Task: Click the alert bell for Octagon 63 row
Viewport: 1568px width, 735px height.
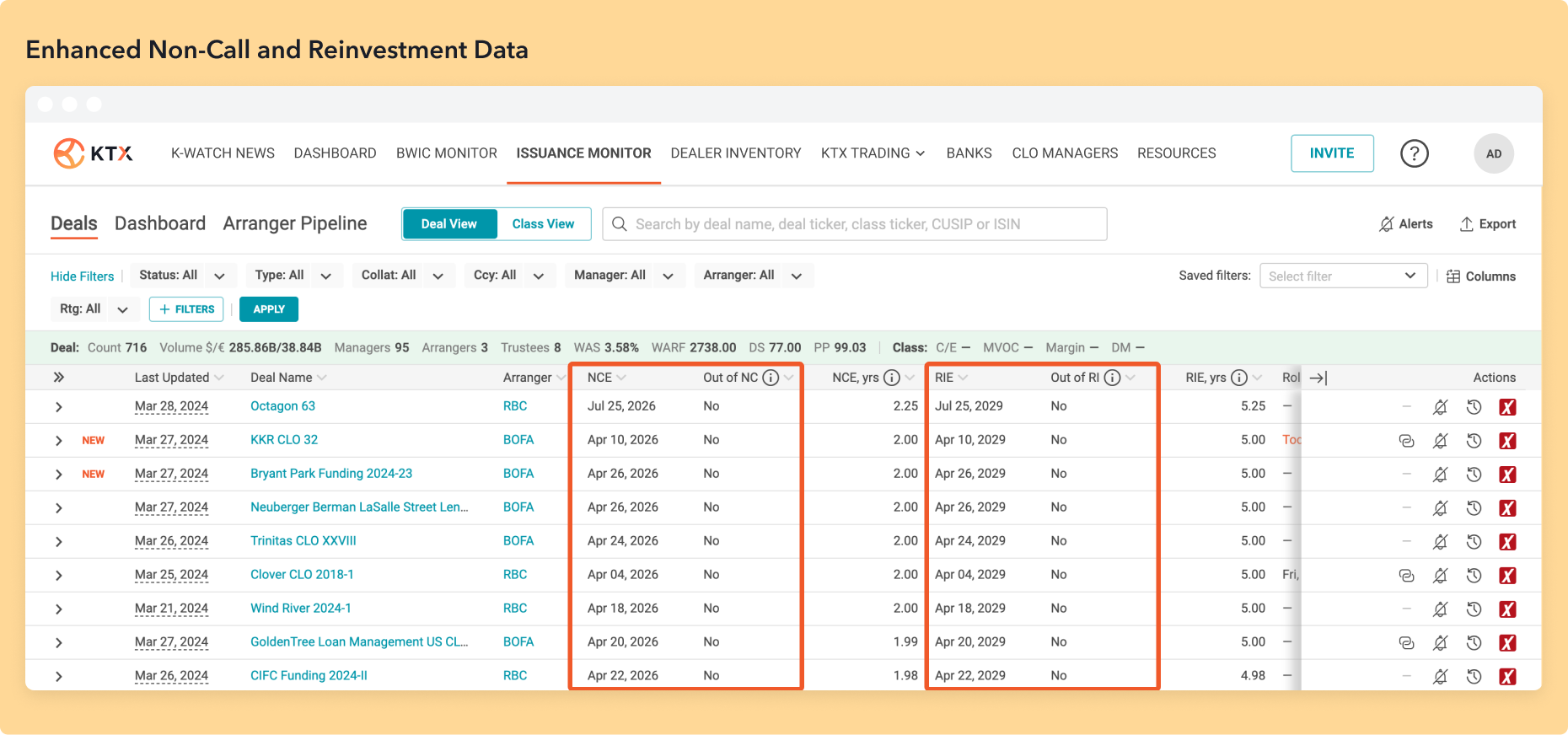Action: (1440, 407)
